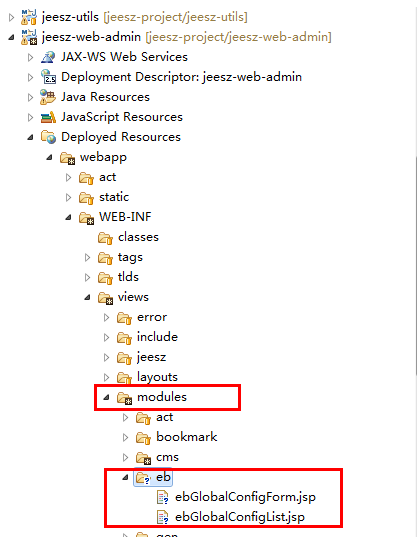Image resolution: width=417 pixels, height=537 pixels.
Task: Select the layouts folder in views
Action: click(x=157, y=377)
